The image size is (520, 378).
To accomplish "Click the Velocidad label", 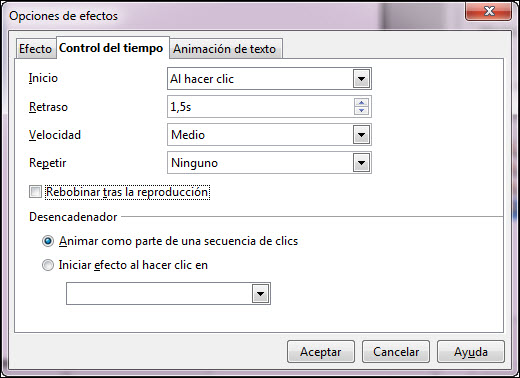I will [x=55, y=135].
